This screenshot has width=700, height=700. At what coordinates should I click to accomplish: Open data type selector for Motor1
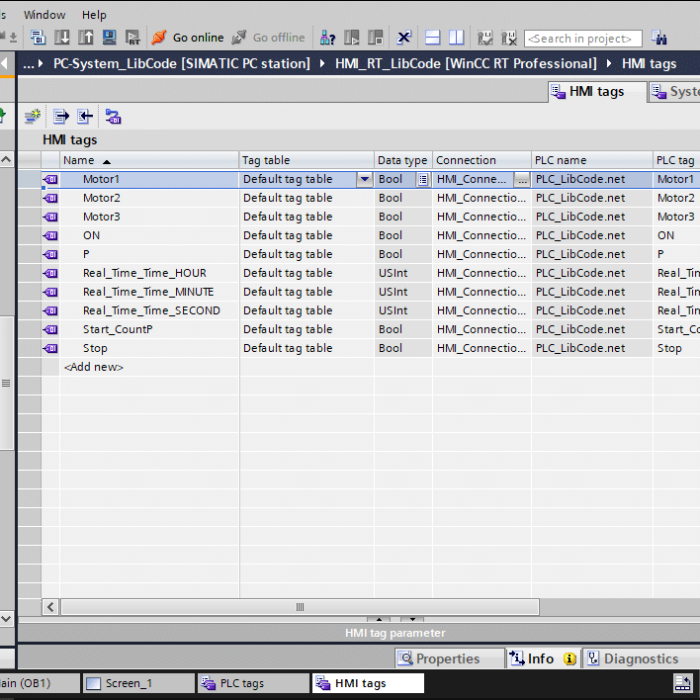(423, 179)
